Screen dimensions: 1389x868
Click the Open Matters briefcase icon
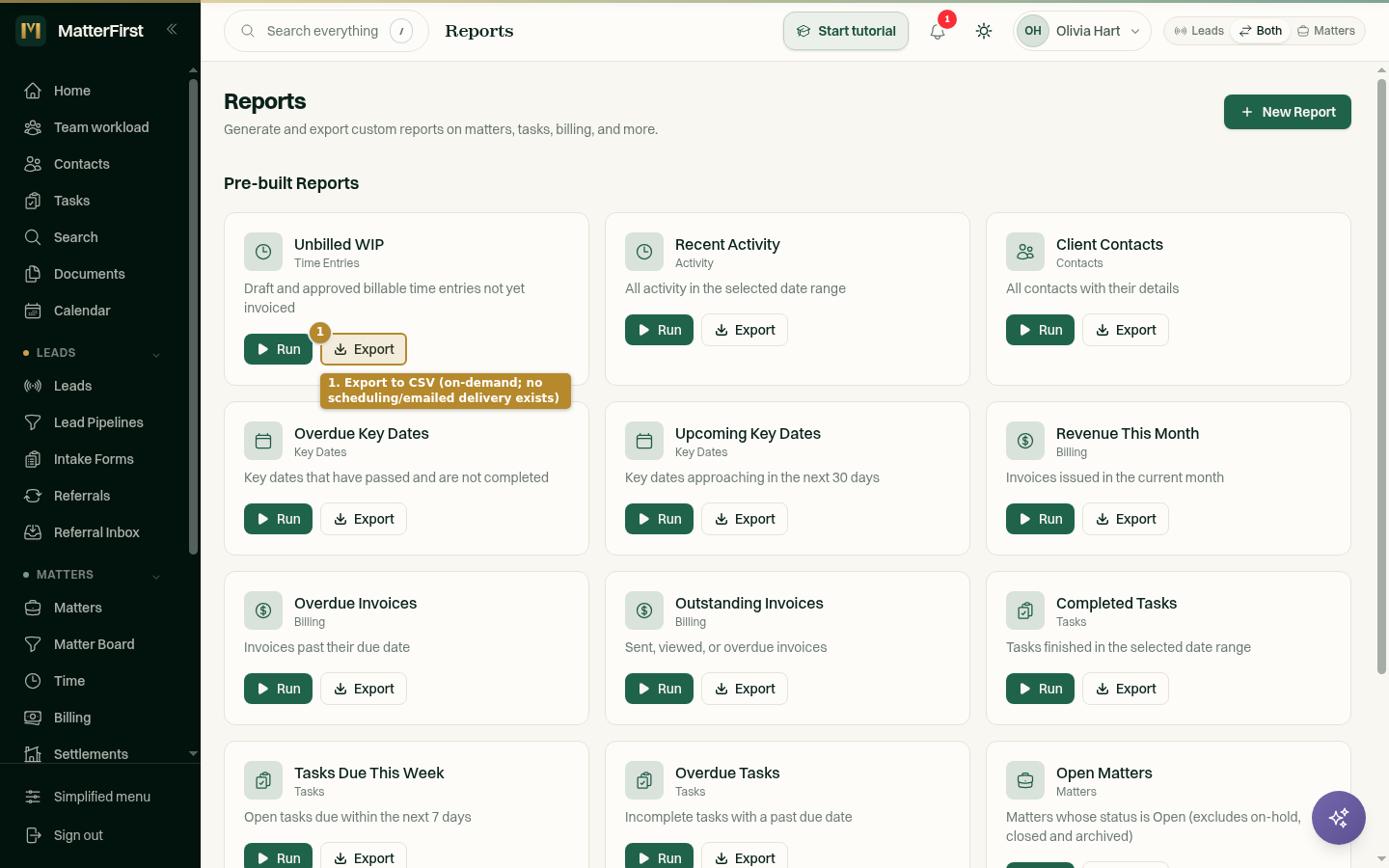(1025, 780)
